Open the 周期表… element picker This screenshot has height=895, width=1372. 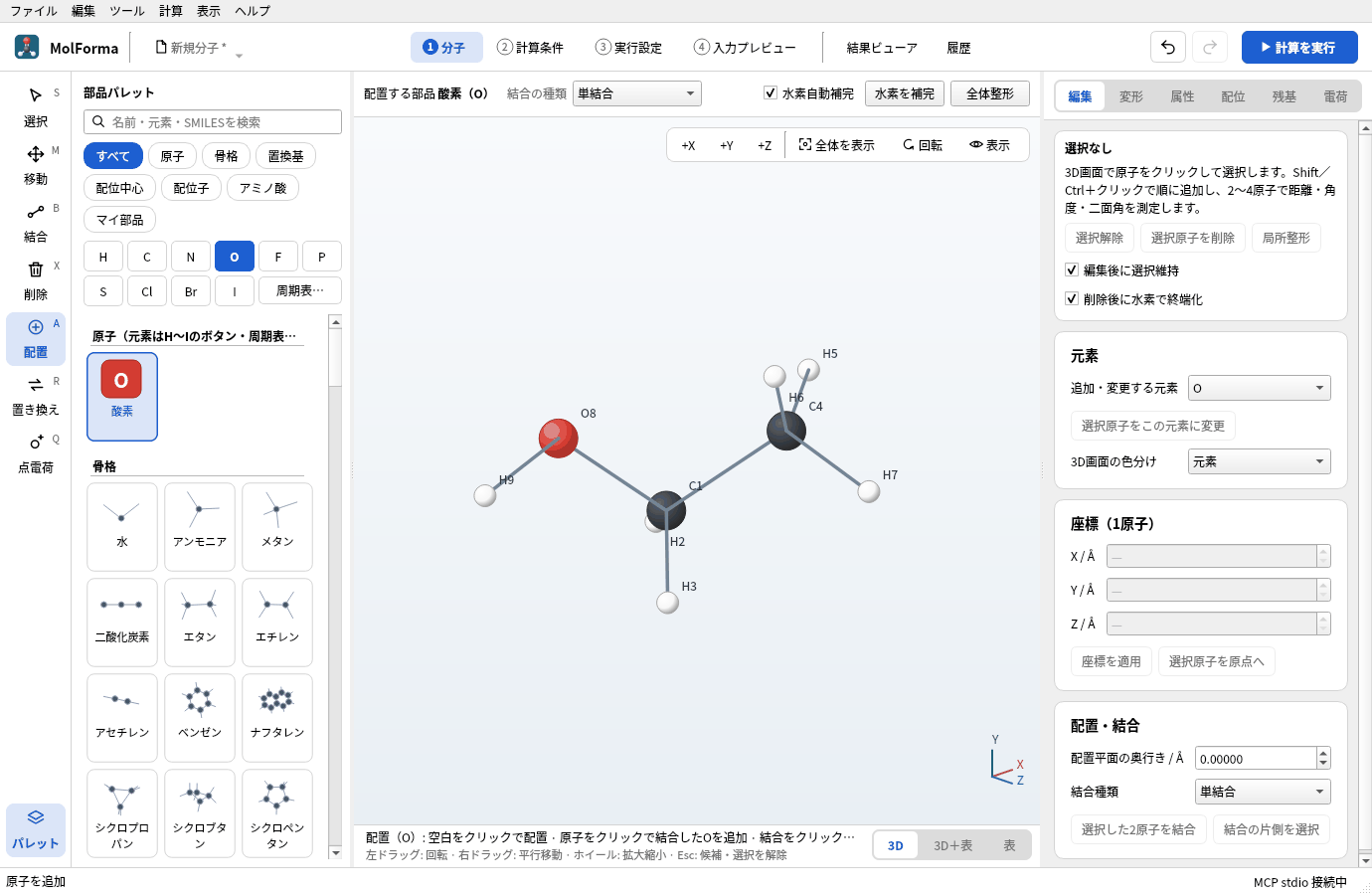[x=300, y=290]
